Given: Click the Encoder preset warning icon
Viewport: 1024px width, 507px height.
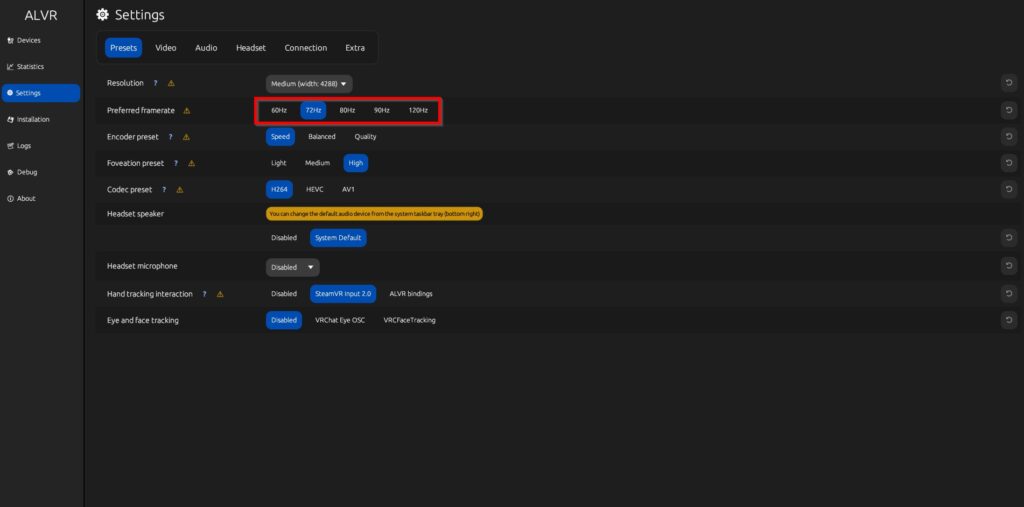Looking at the screenshot, I should 186,137.
